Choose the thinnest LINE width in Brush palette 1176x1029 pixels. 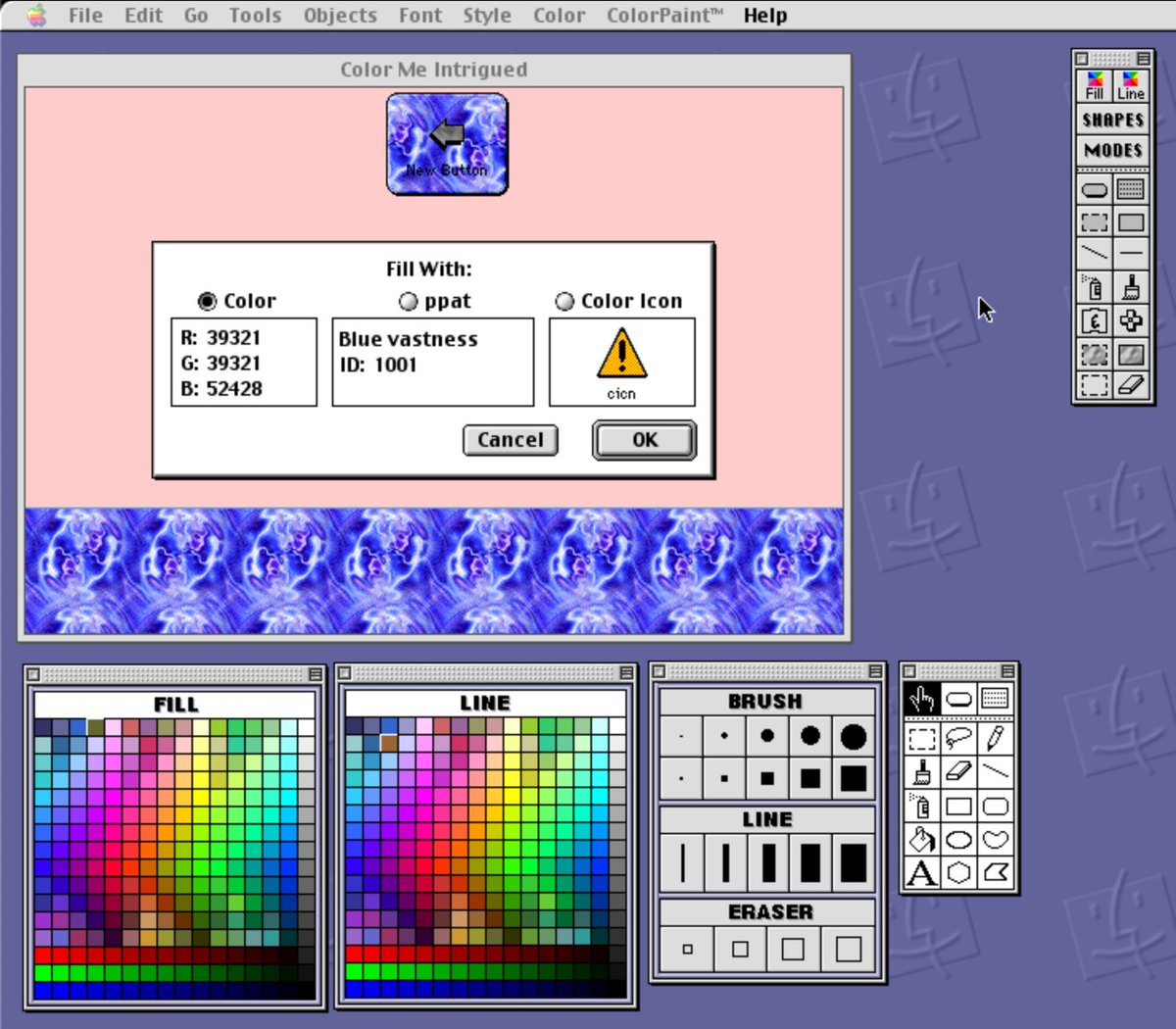click(x=682, y=862)
